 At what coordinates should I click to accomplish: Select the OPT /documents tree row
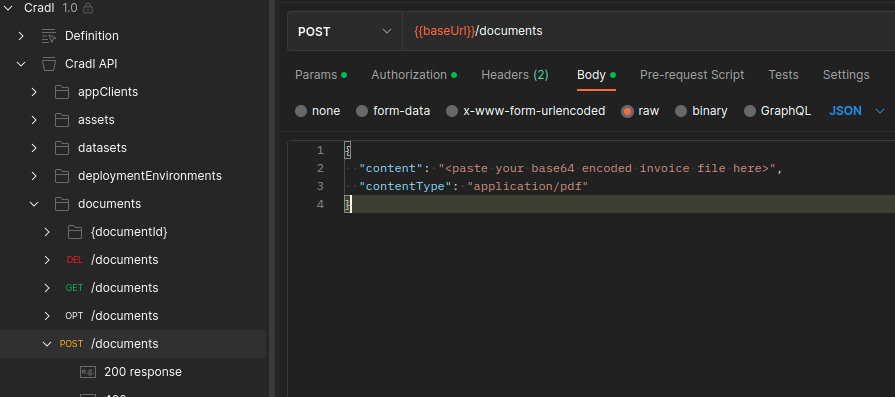pyautogui.click(x=133, y=316)
